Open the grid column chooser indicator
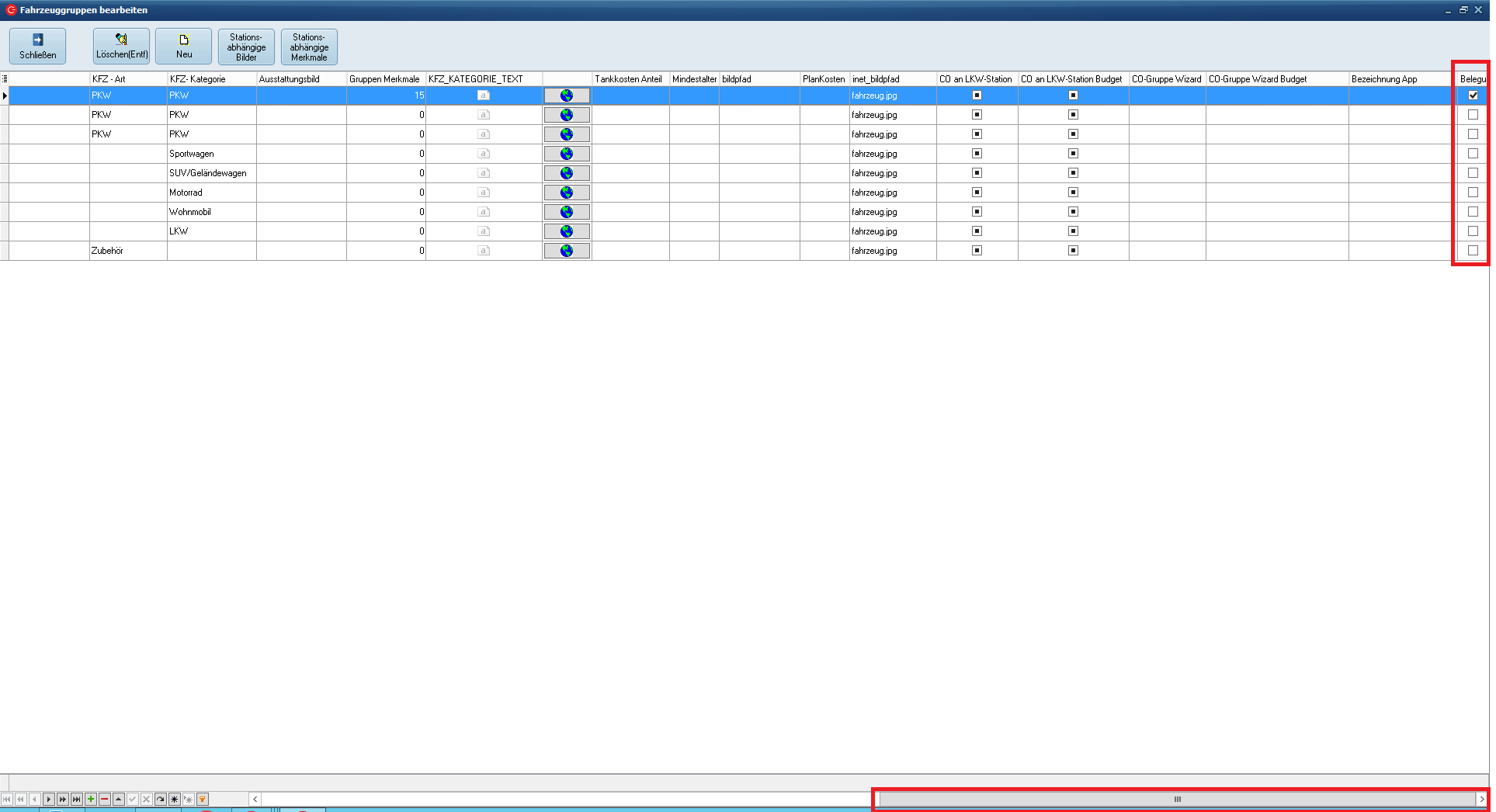The image size is (1496, 812). click(x=5, y=79)
